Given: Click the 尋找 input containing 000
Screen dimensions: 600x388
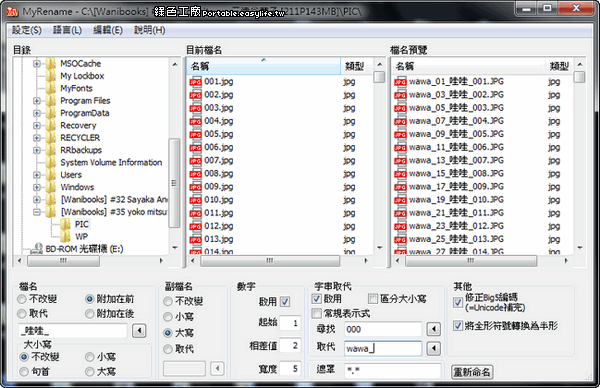Looking at the screenshot, I should pos(383,329).
